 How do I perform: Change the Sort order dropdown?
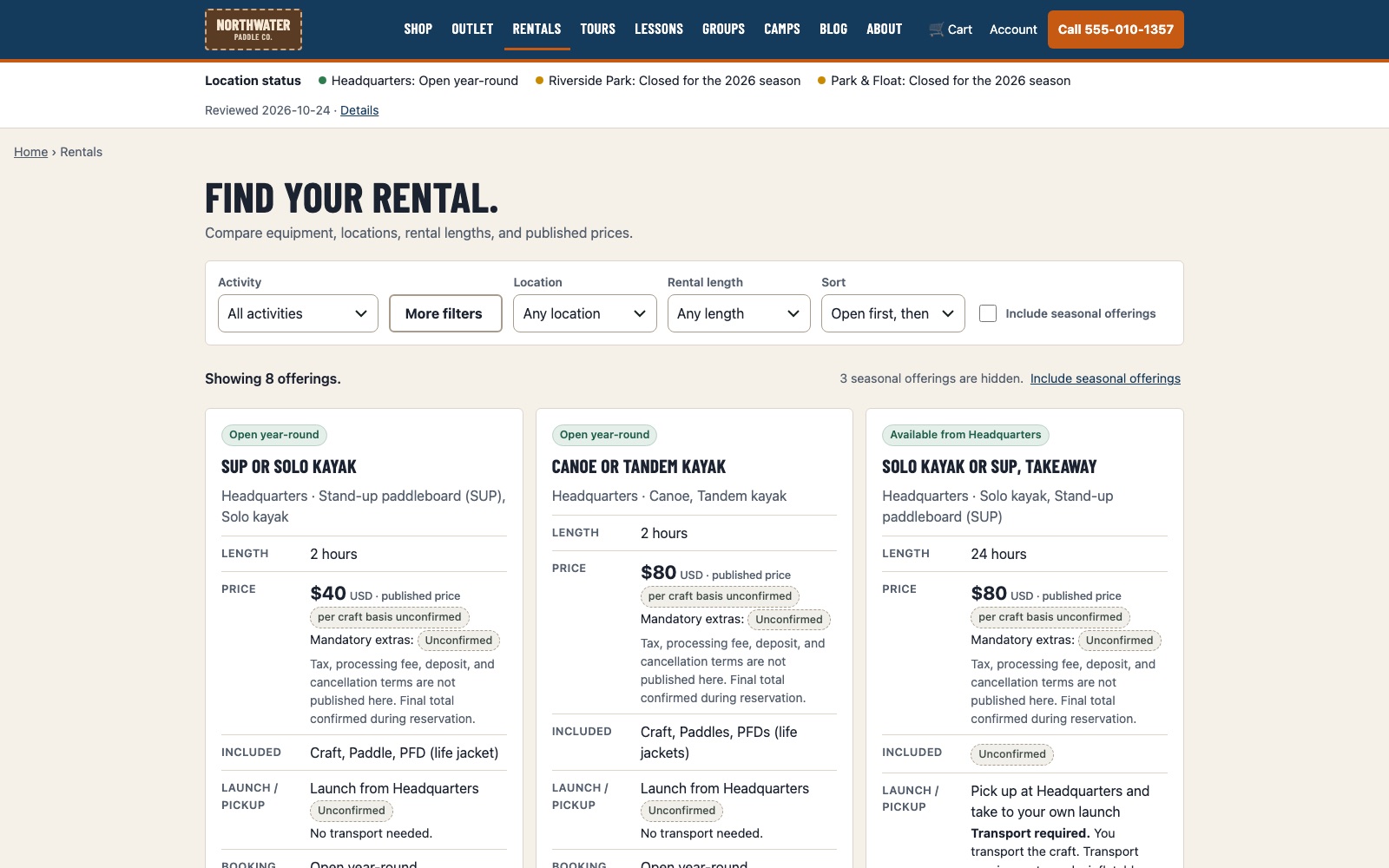point(892,313)
